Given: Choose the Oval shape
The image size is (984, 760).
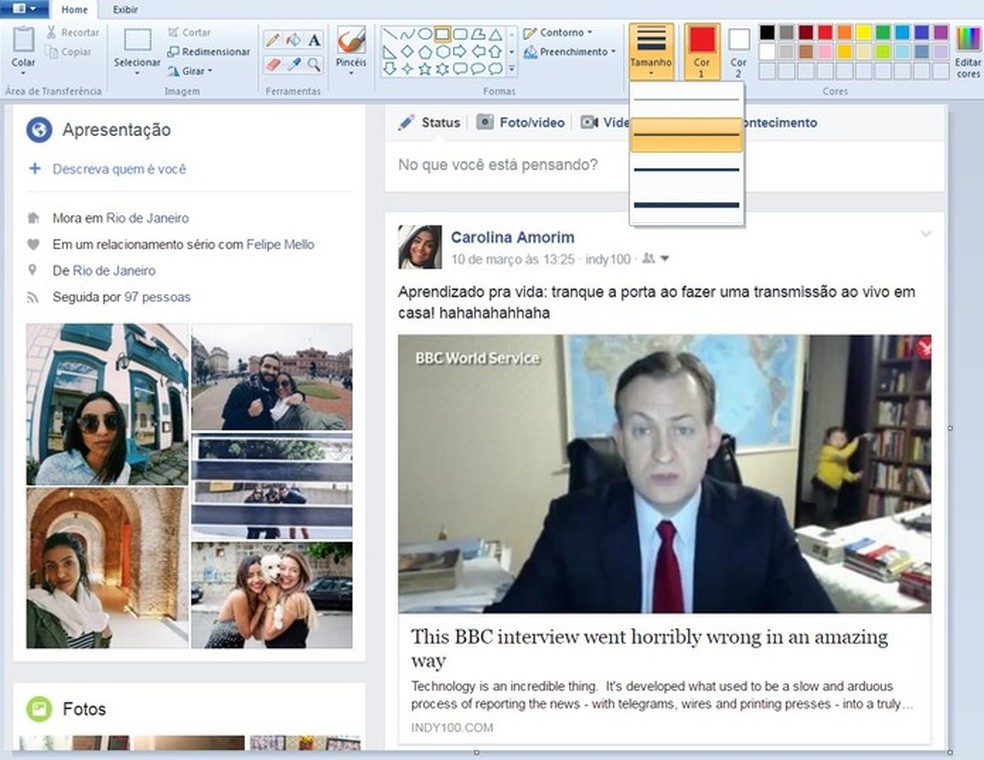Looking at the screenshot, I should click(425, 34).
